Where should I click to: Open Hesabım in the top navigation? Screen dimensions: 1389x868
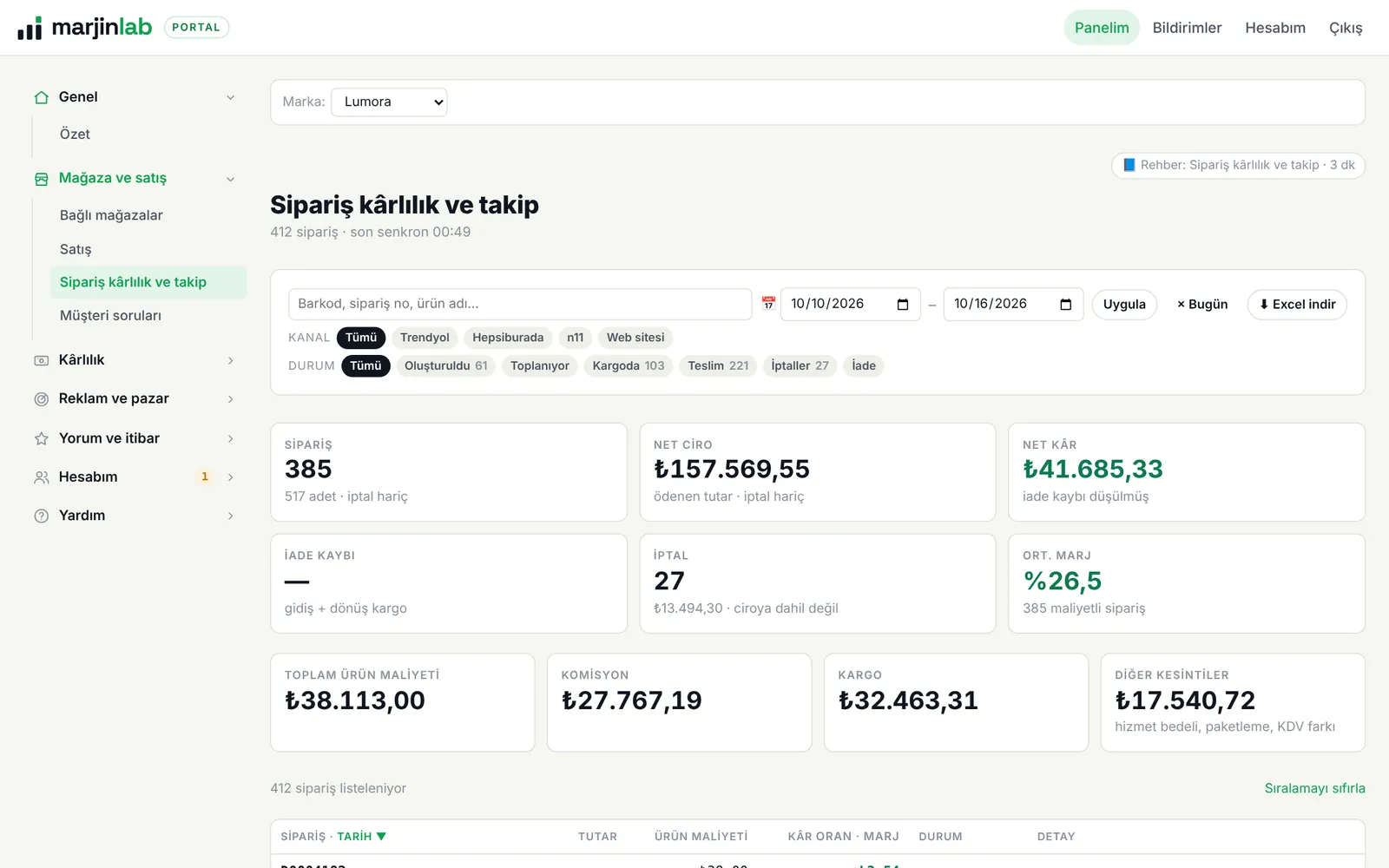1275,28
